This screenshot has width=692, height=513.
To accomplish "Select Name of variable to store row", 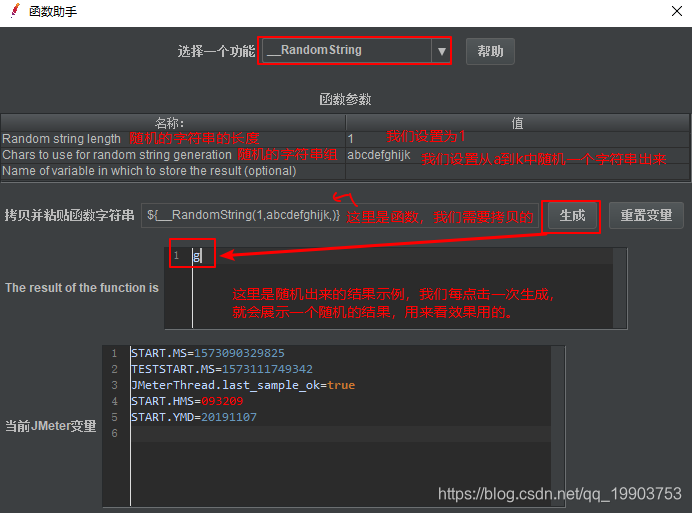I will (x=173, y=171).
